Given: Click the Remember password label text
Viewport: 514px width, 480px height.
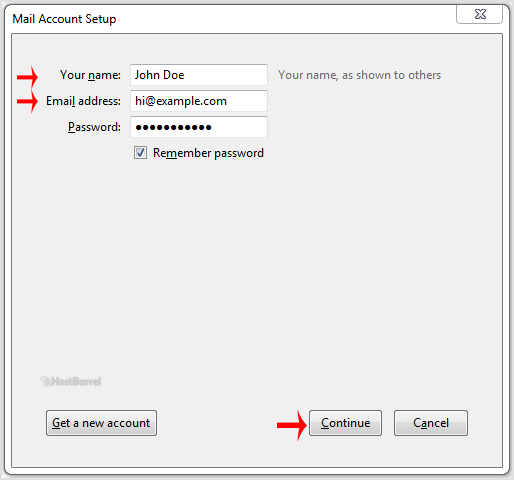Looking at the screenshot, I should point(208,153).
